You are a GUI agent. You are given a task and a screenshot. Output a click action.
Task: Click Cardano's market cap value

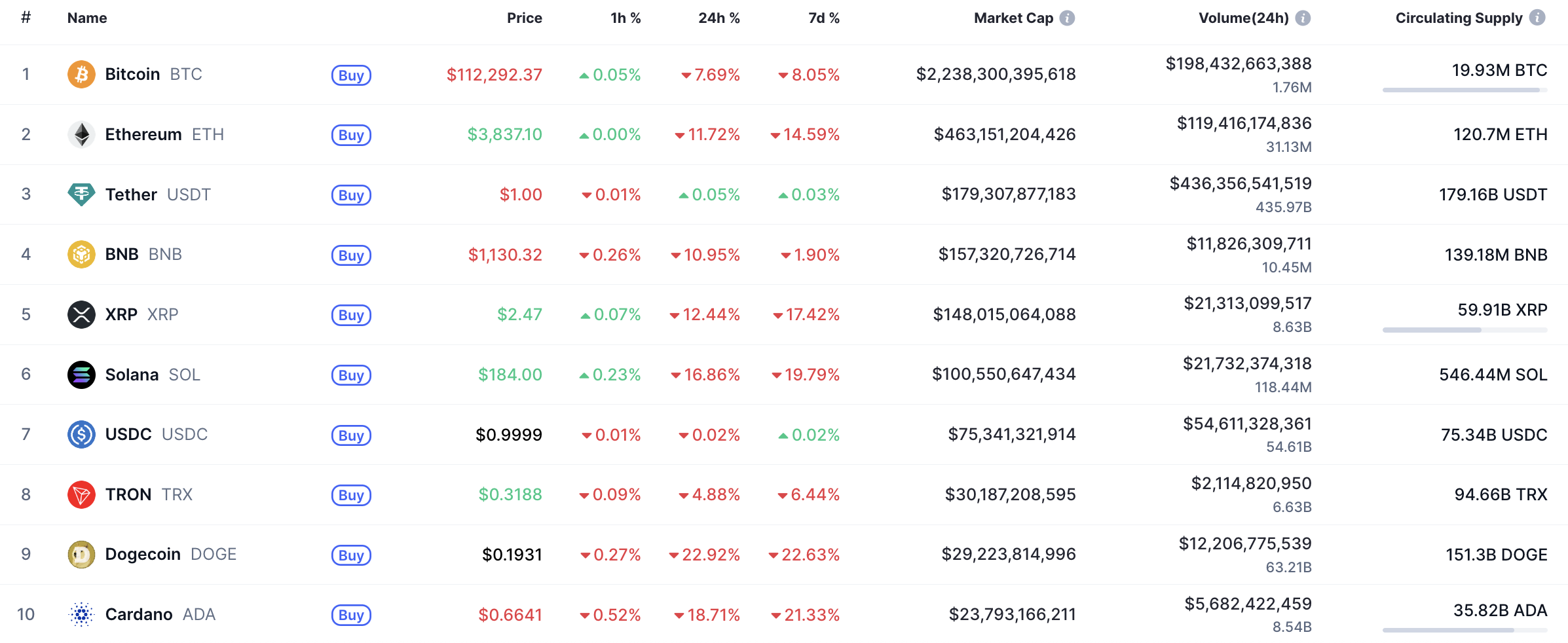point(1012,615)
